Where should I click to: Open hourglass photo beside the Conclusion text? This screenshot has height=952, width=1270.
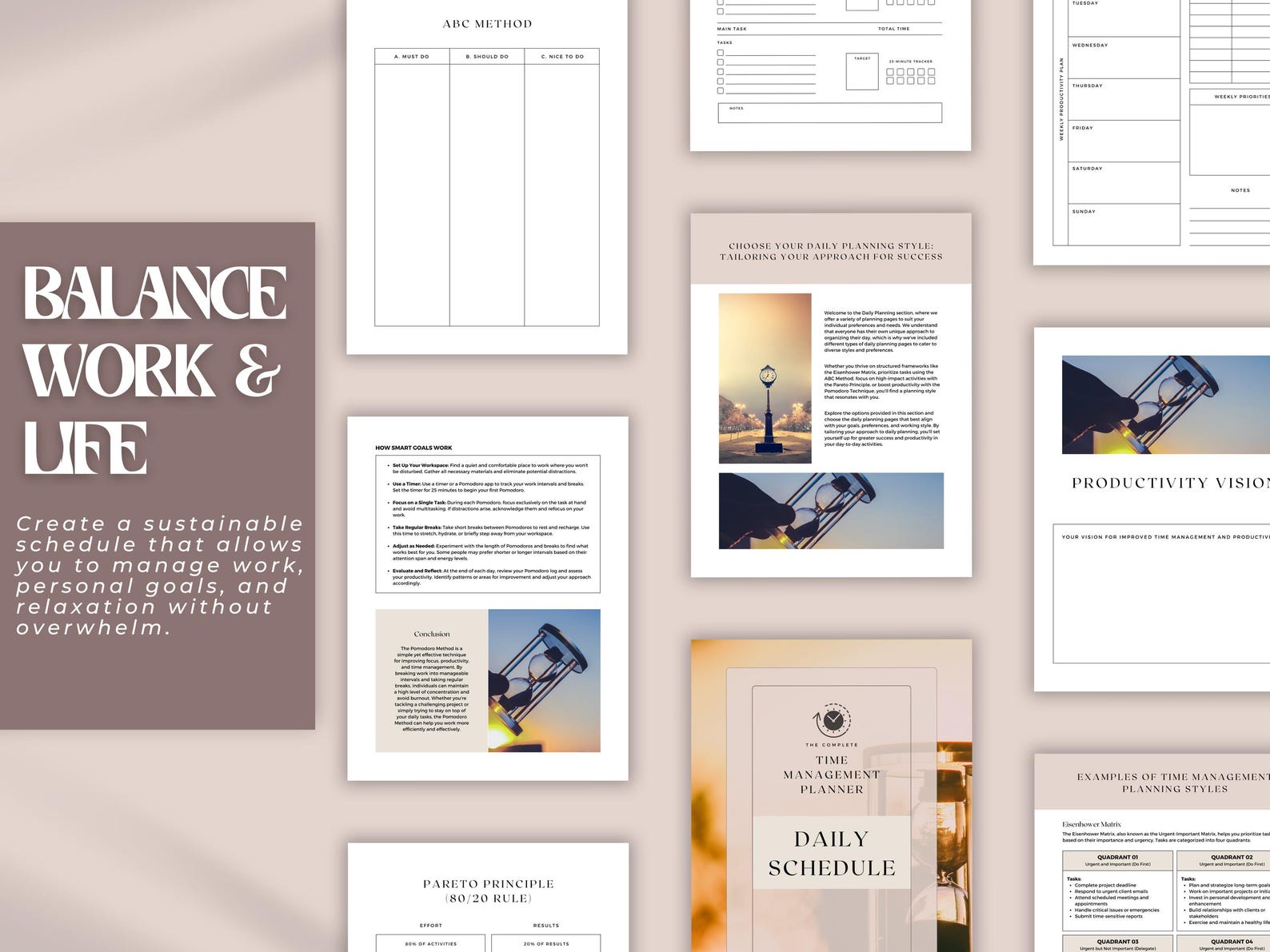[544, 680]
